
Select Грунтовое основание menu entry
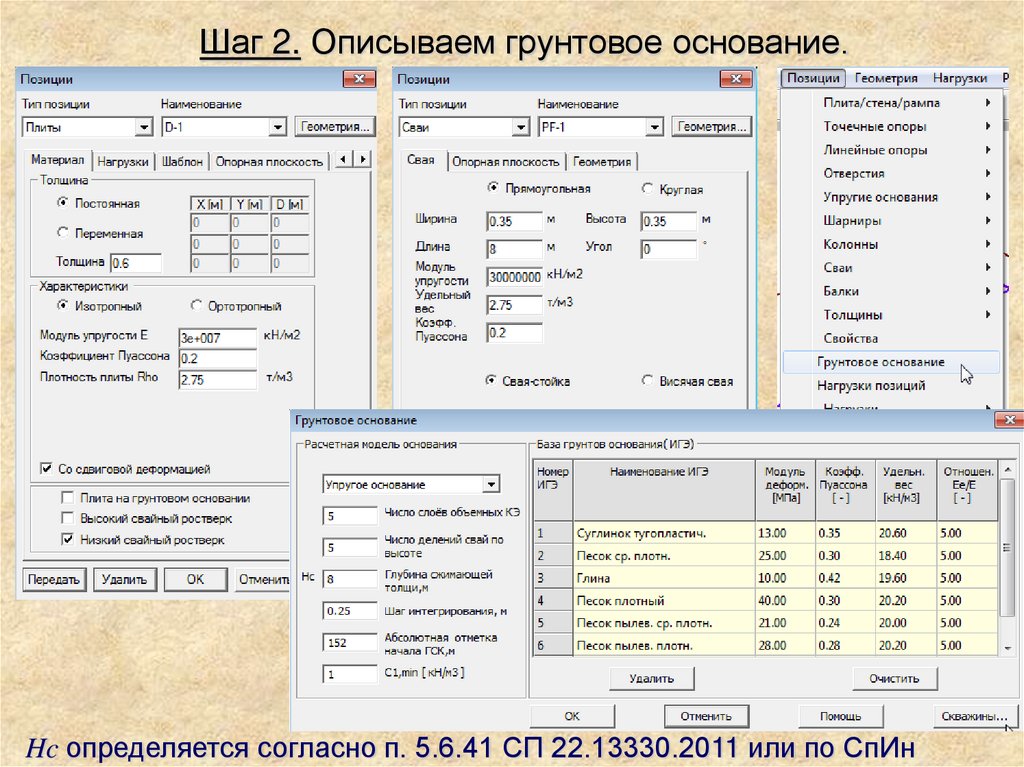tap(891, 361)
